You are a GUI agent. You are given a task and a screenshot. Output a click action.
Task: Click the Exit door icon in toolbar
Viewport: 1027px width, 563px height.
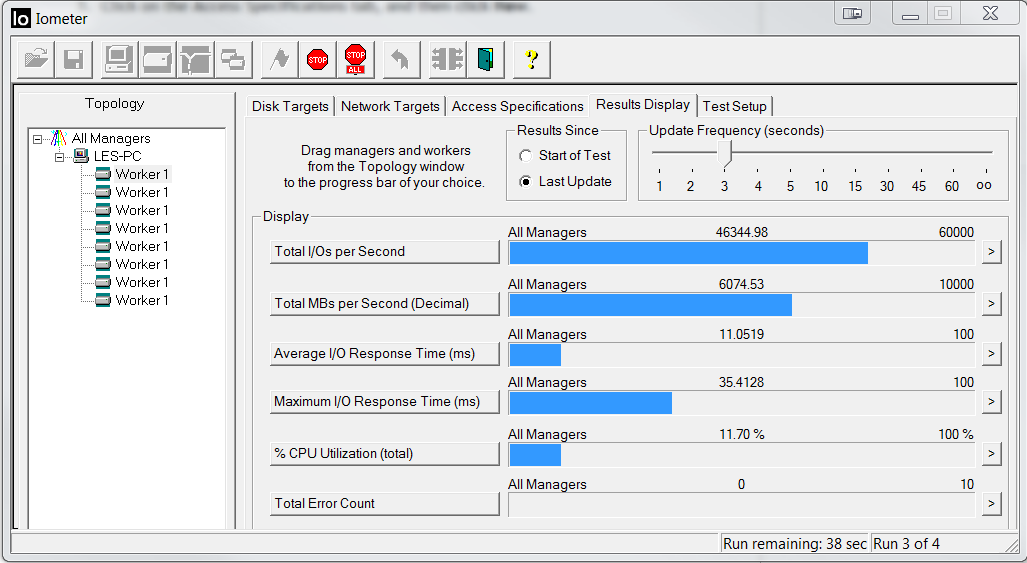tap(486, 60)
